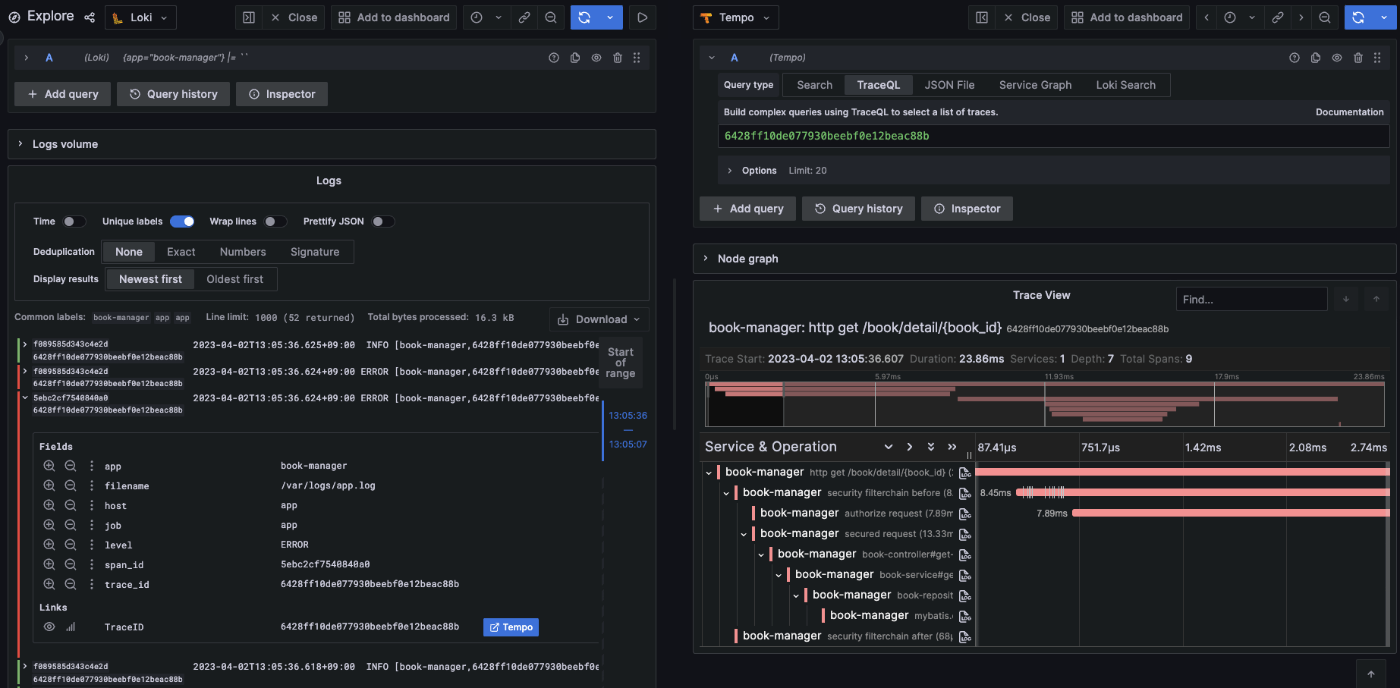Show ad-hoc statistics for the TraceID link
This screenshot has height=688, width=1400.
tap(71, 627)
